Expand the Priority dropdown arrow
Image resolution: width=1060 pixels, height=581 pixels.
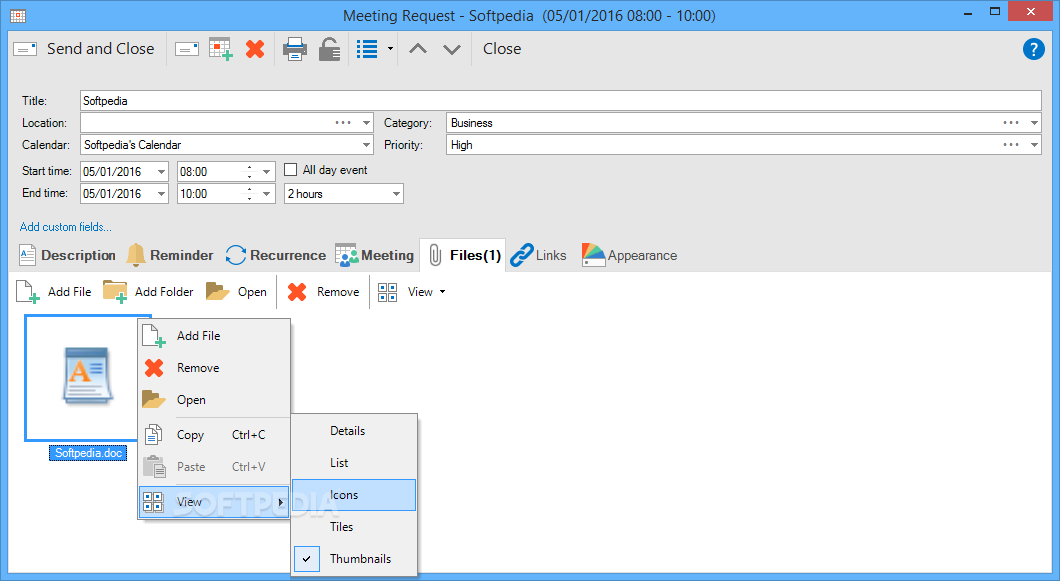(x=1034, y=145)
